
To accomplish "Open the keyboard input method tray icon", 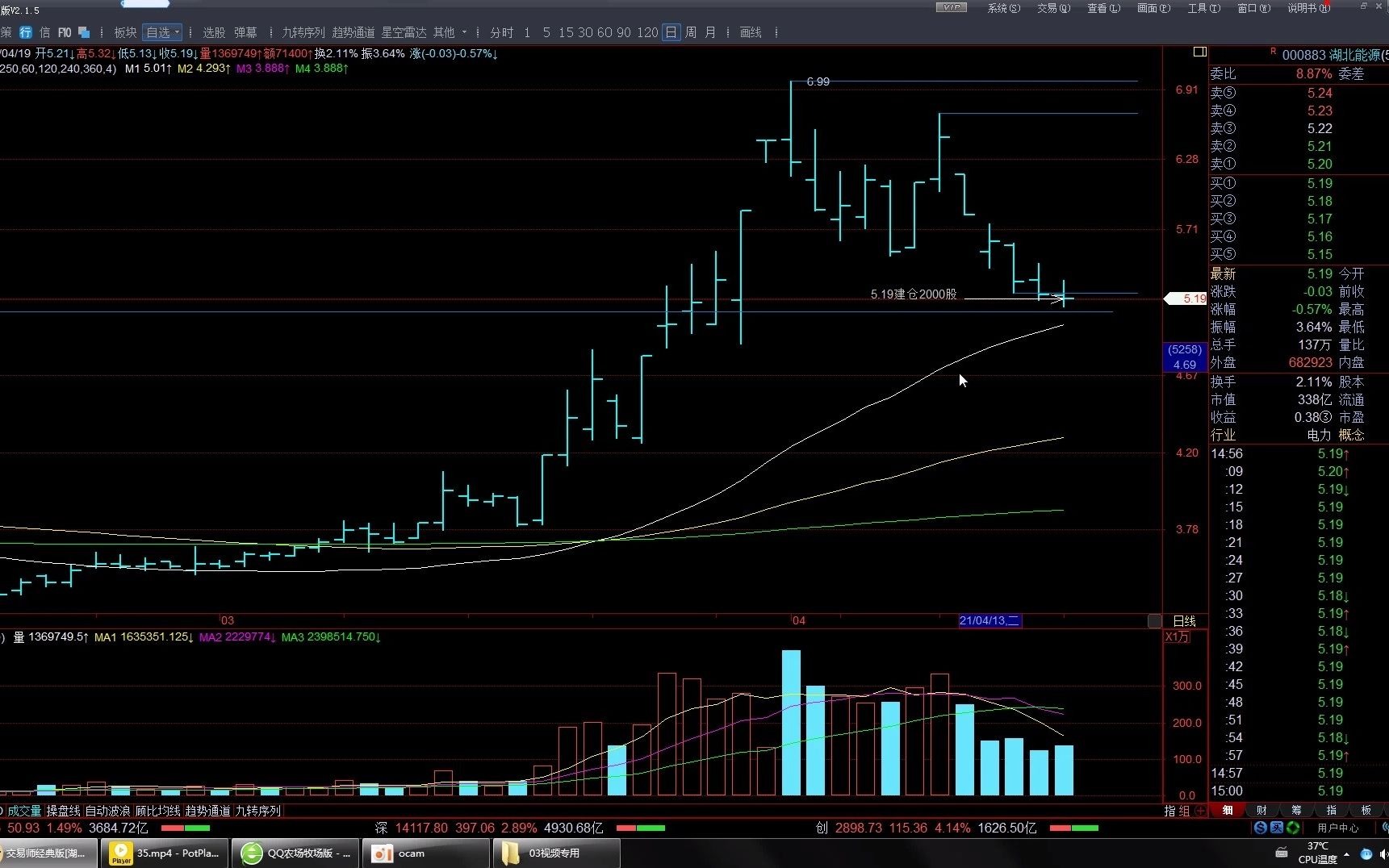I will (x=1282, y=853).
